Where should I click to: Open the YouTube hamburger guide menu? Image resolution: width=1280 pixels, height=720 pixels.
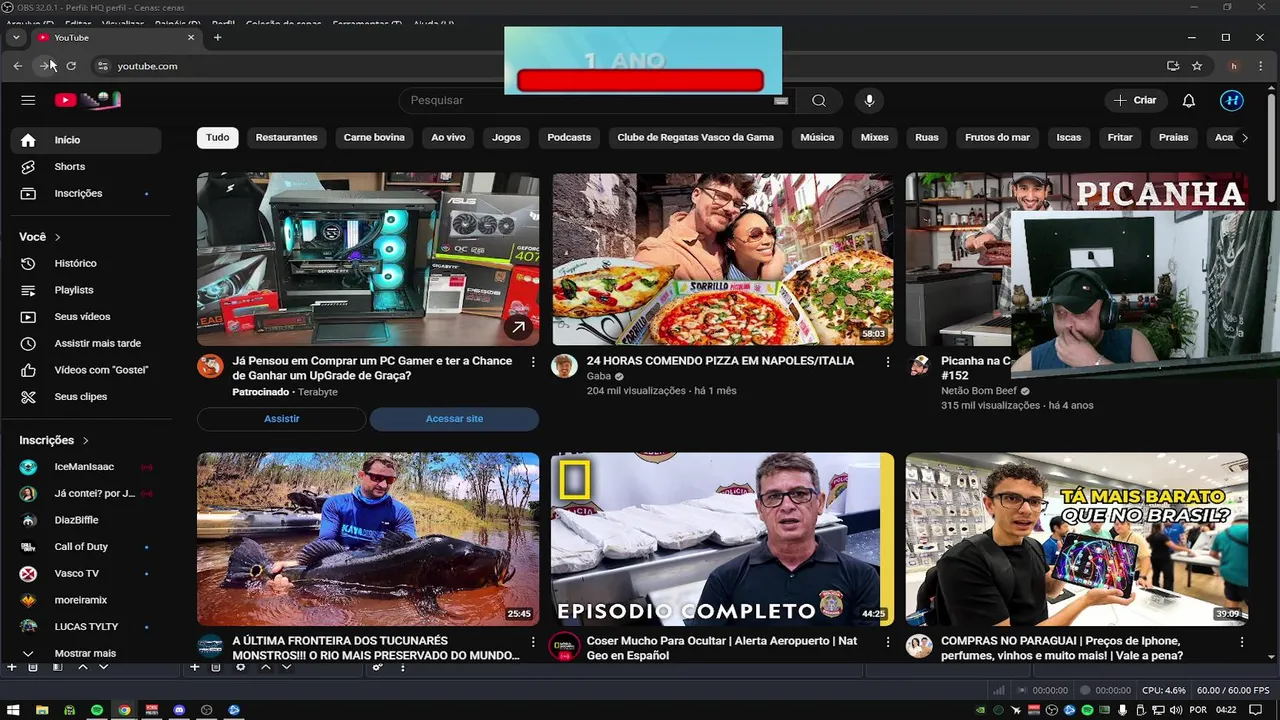(x=28, y=100)
